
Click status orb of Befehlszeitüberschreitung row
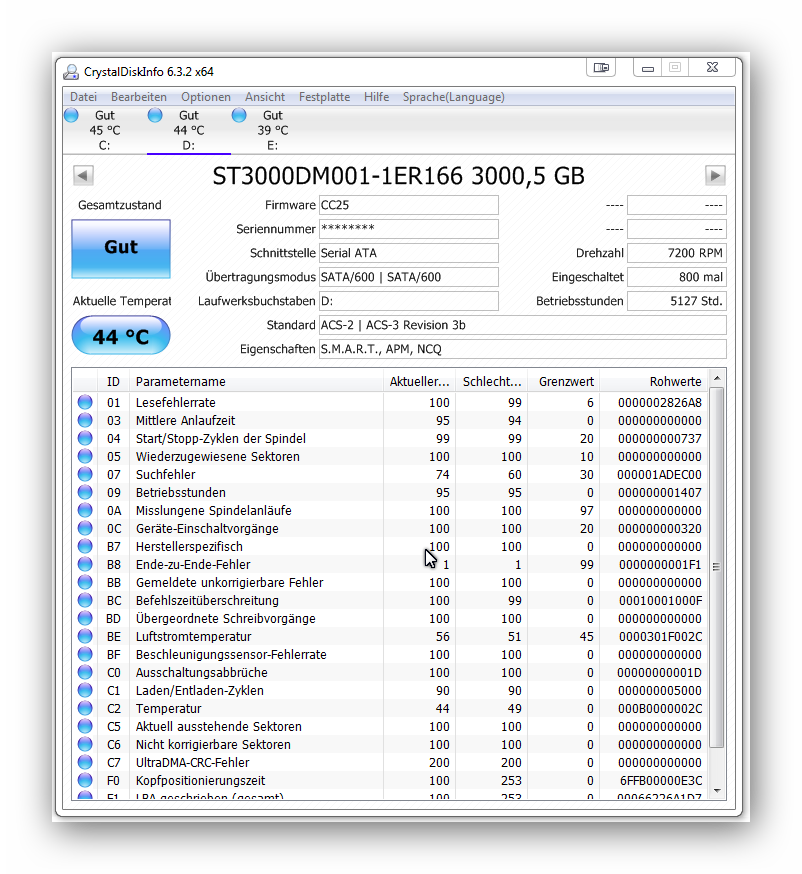point(85,600)
